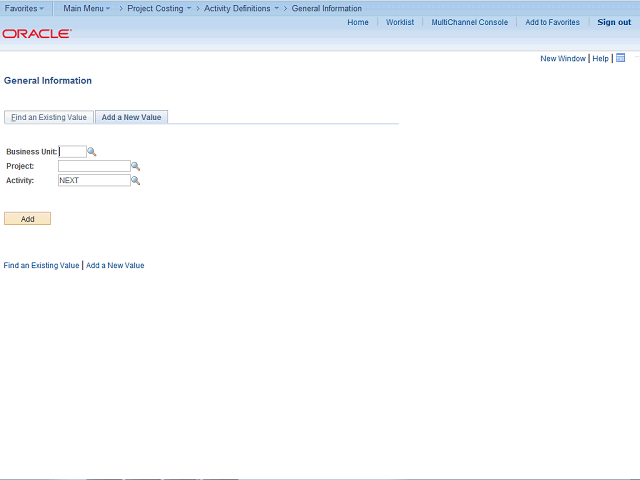Open the Main Menu dropdown
640x480 pixels.
(87, 8)
